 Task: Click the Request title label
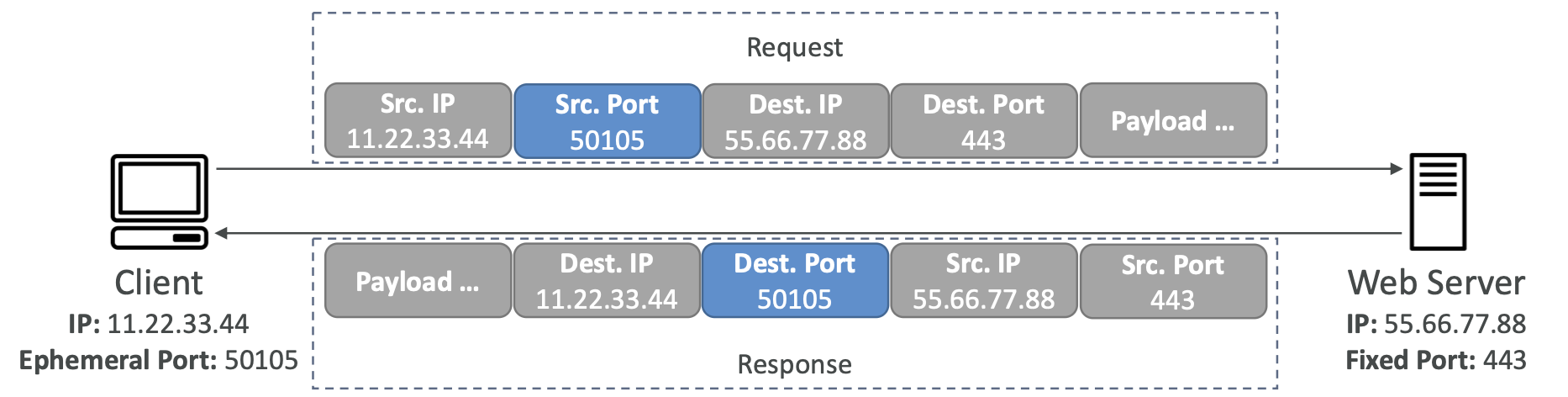coord(794,48)
